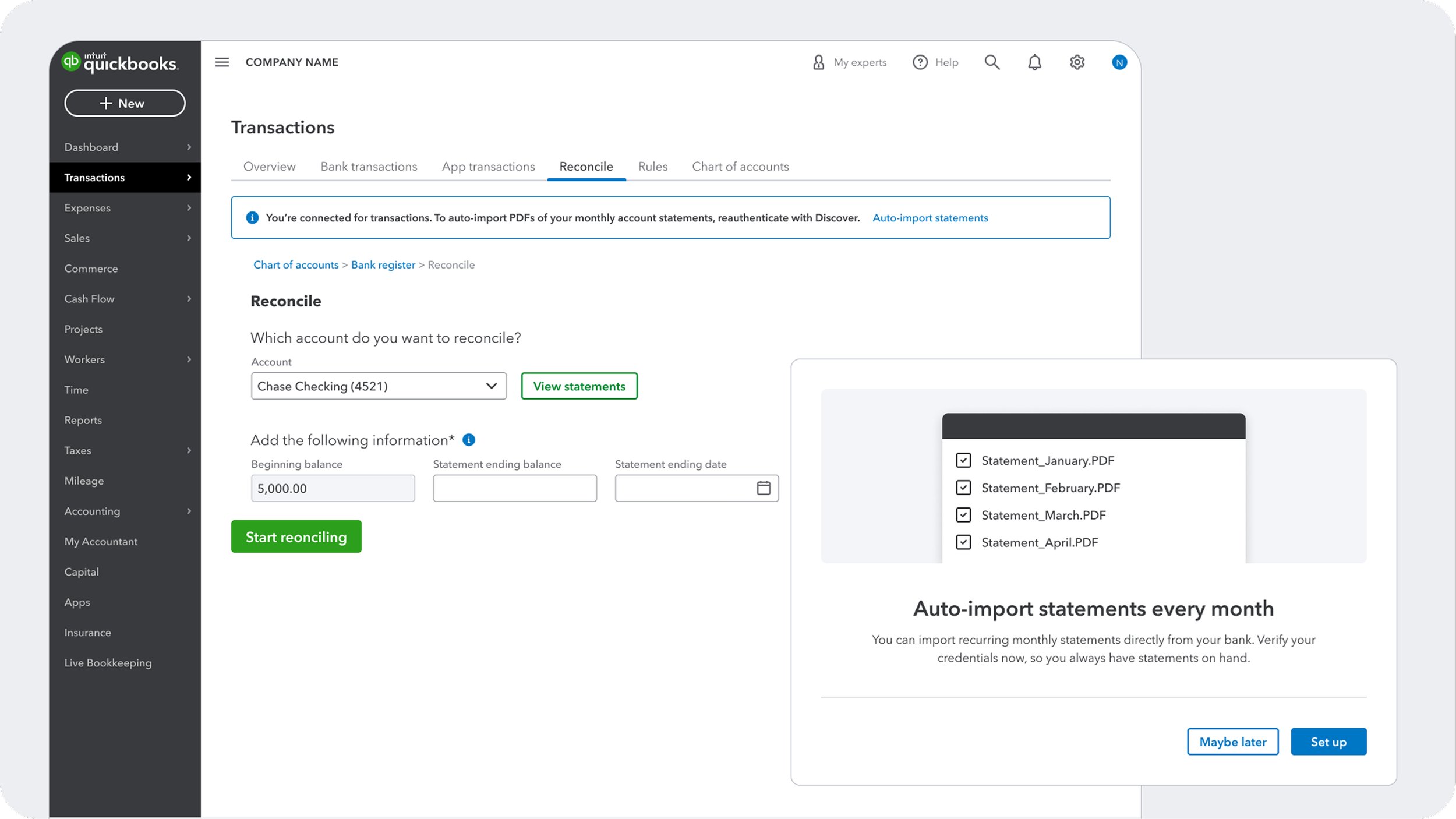Open the settings gear icon

point(1077,62)
